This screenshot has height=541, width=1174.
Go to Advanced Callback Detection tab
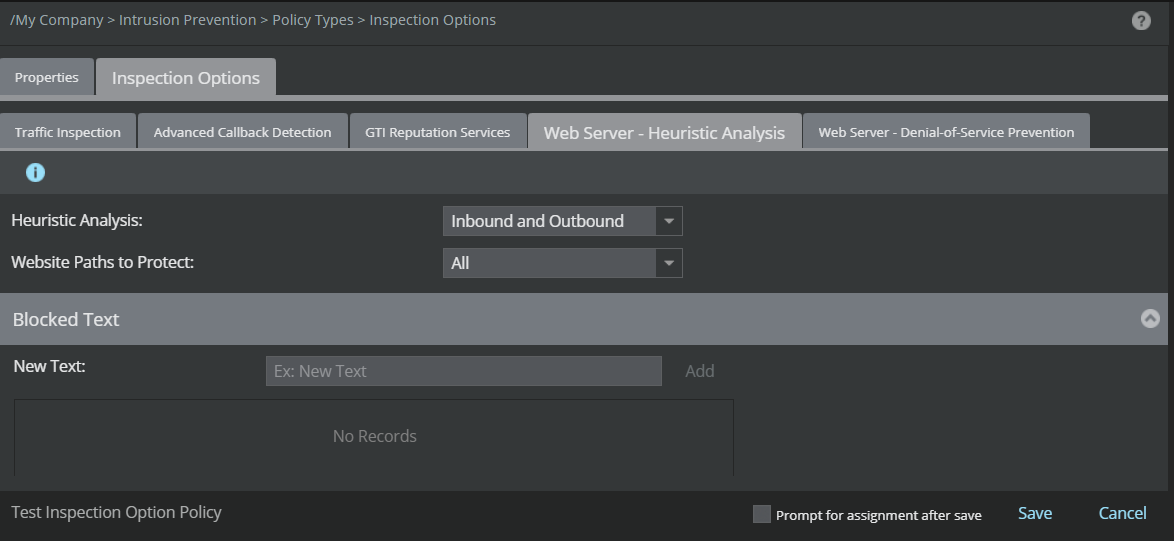[x=243, y=132]
